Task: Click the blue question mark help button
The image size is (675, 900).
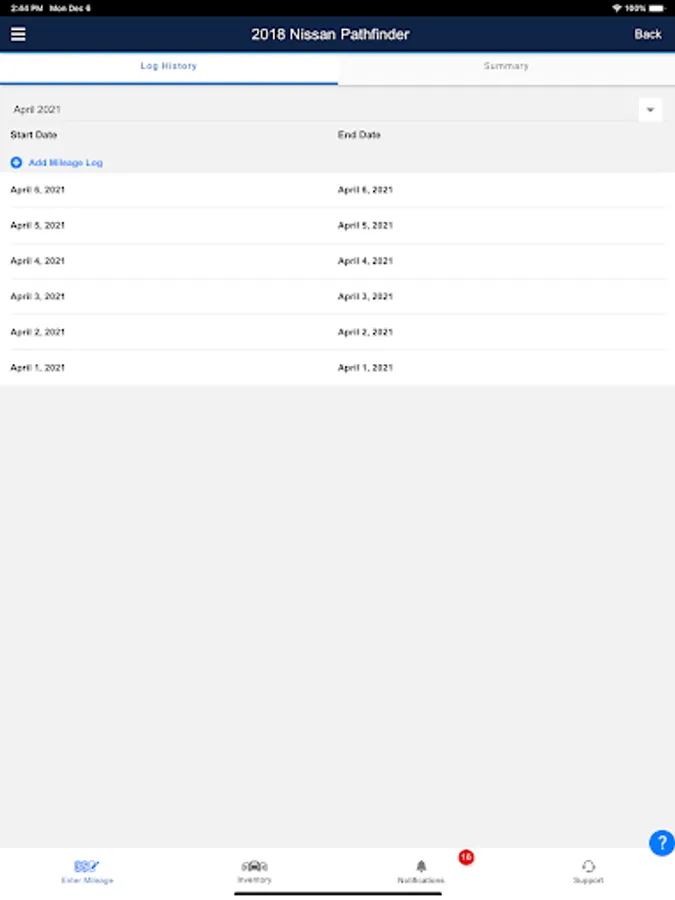Action: click(662, 843)
